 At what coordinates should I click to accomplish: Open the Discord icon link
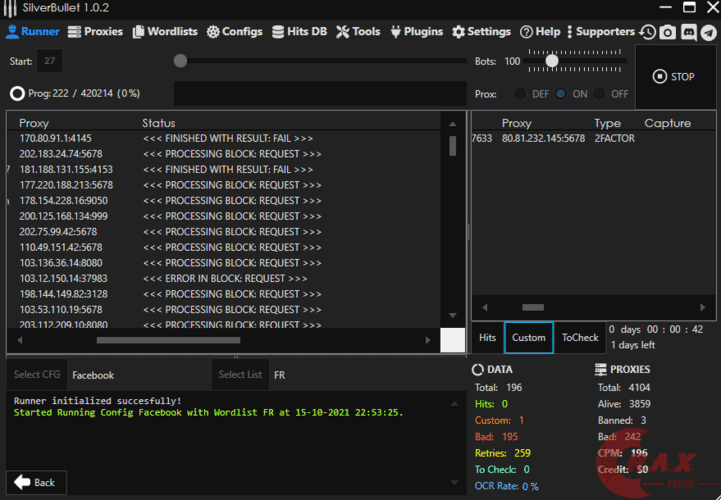688,32
